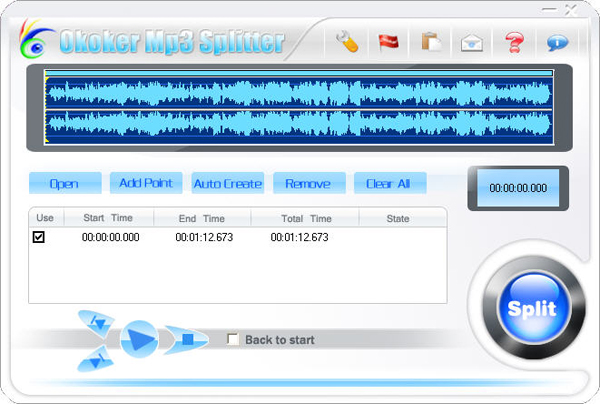The image size is (600, 404).
Task: Open help with red question mark
Action: (514, 42)
